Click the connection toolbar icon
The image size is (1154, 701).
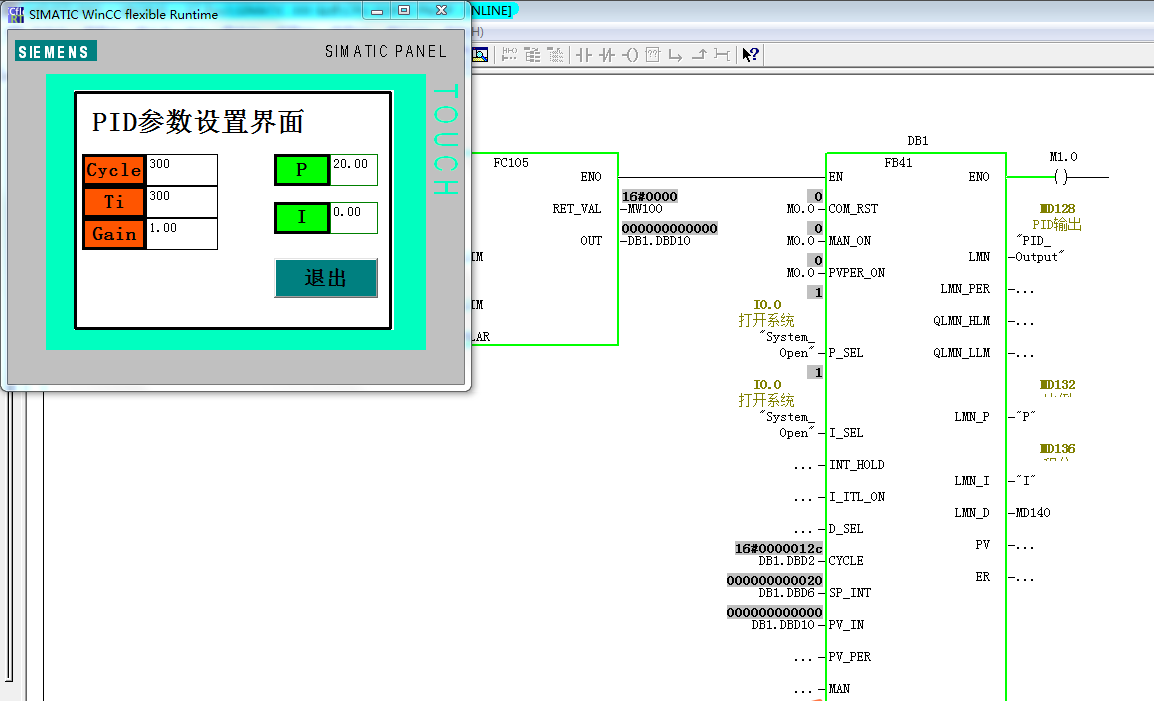pyautogui.click(x=722, y=54)
